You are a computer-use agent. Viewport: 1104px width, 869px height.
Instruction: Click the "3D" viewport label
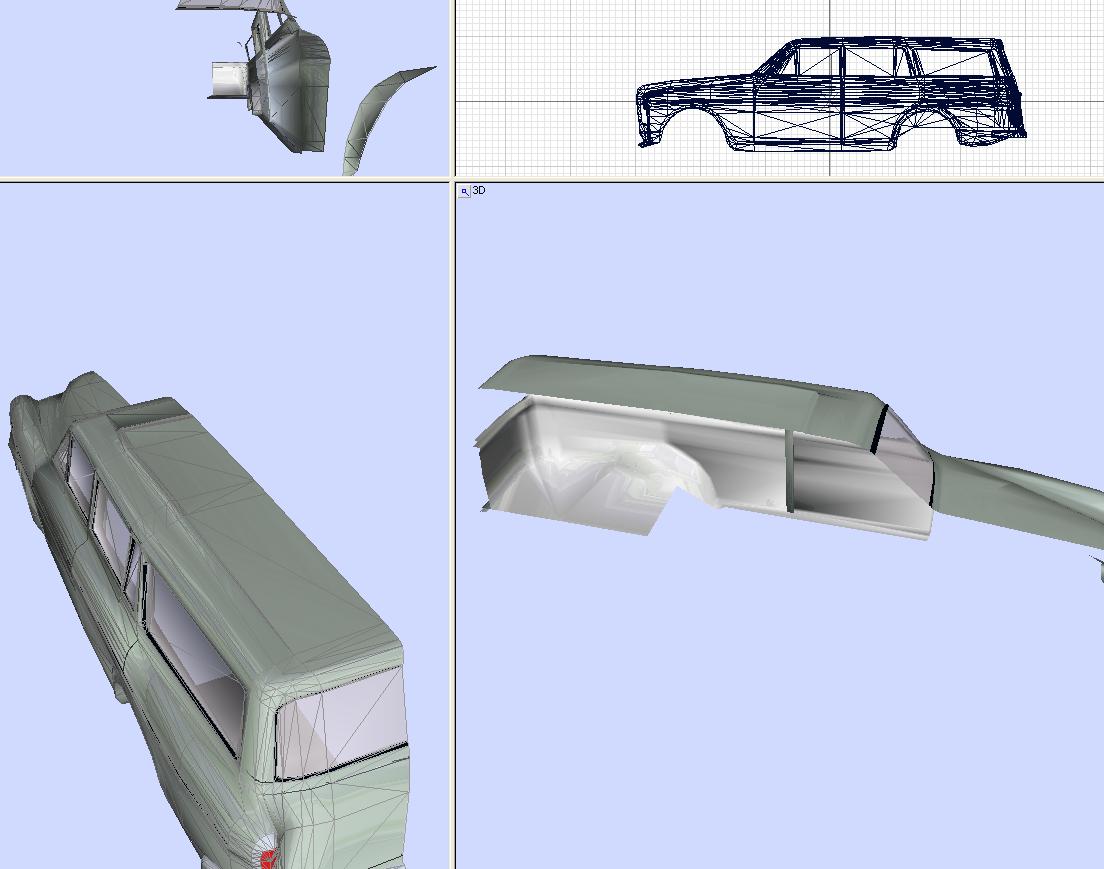coord(479,190)
